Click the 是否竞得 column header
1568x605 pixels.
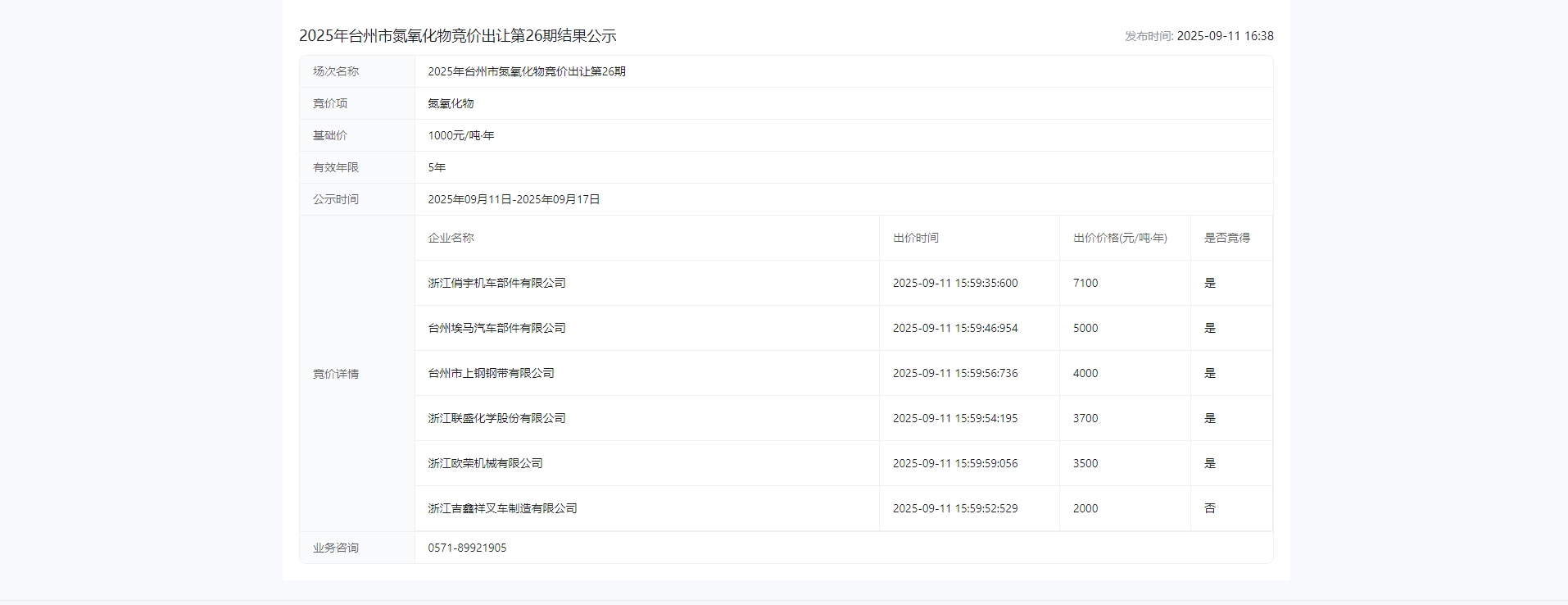point(1226,238)
